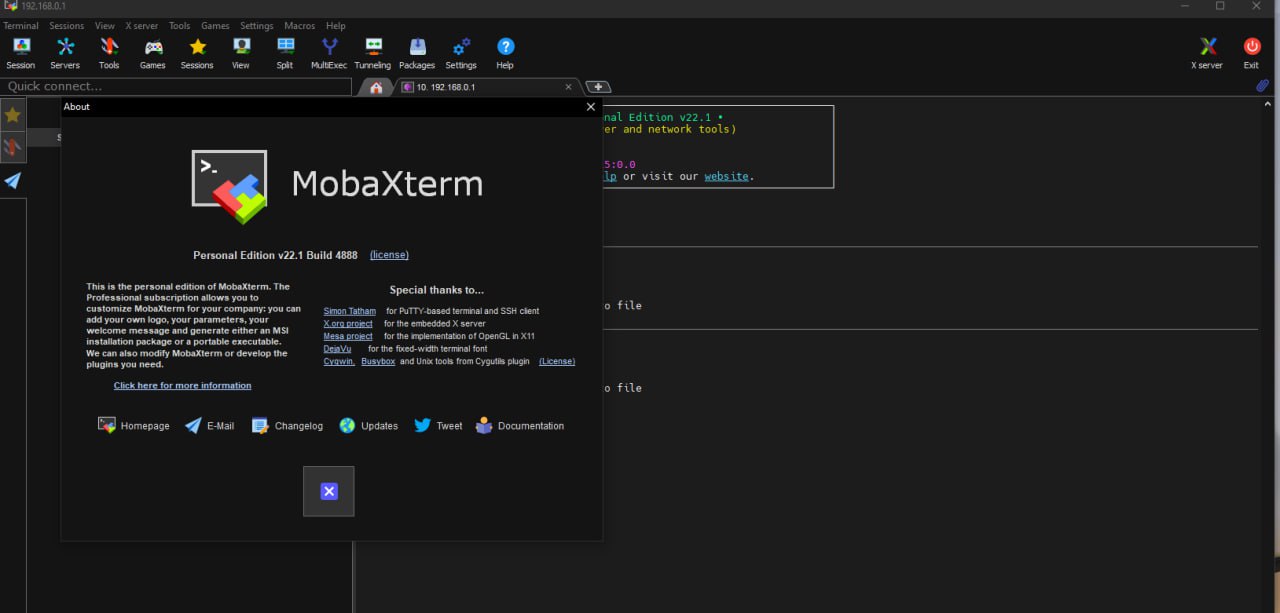Screen dimensions: 1280x613
Task: Go to the home tab icon
Action: click(x=376, y=87)
